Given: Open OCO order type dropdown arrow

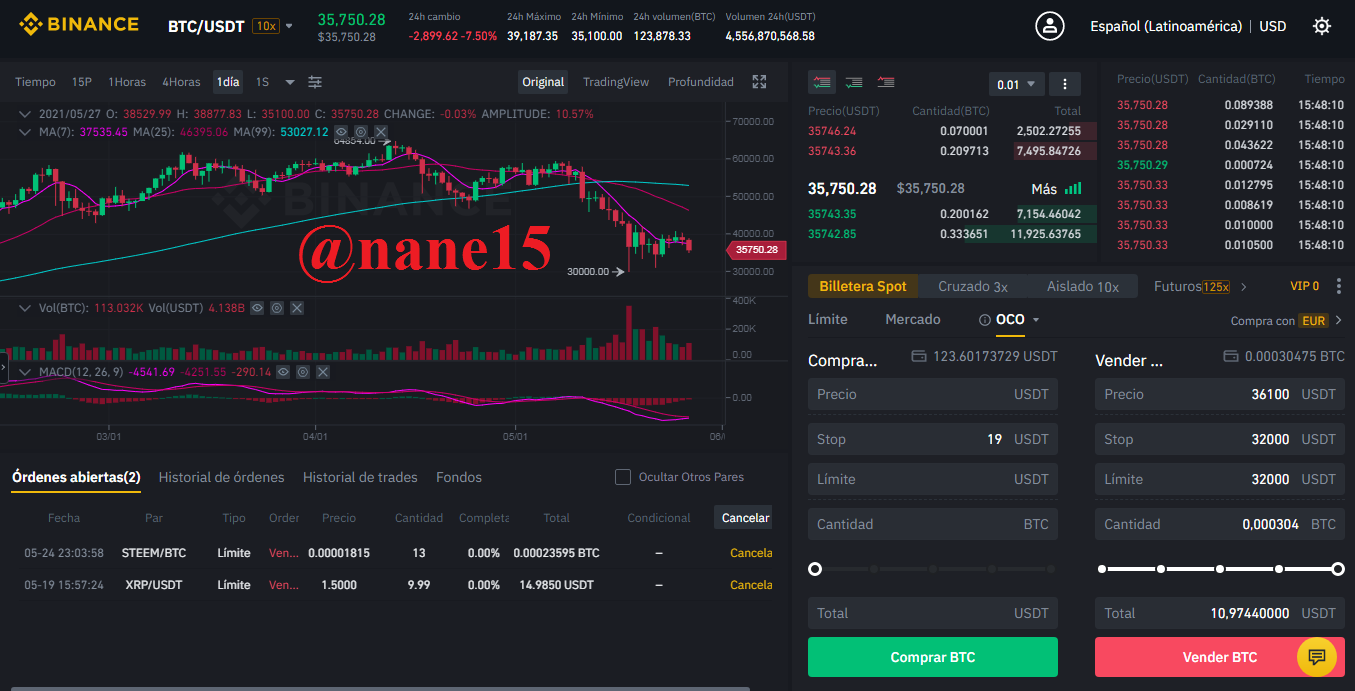Looking at the screenshot, I should coord(1036,320).
